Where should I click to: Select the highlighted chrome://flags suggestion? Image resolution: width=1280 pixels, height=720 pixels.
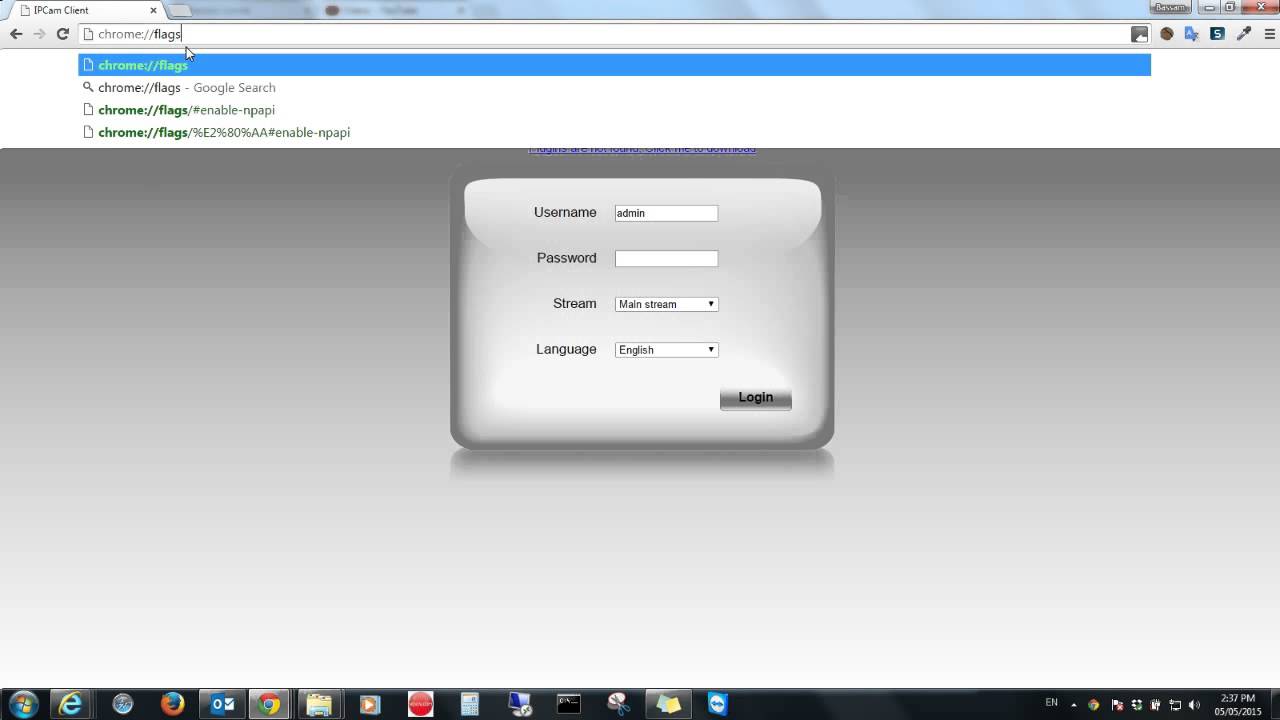[614, 65]
